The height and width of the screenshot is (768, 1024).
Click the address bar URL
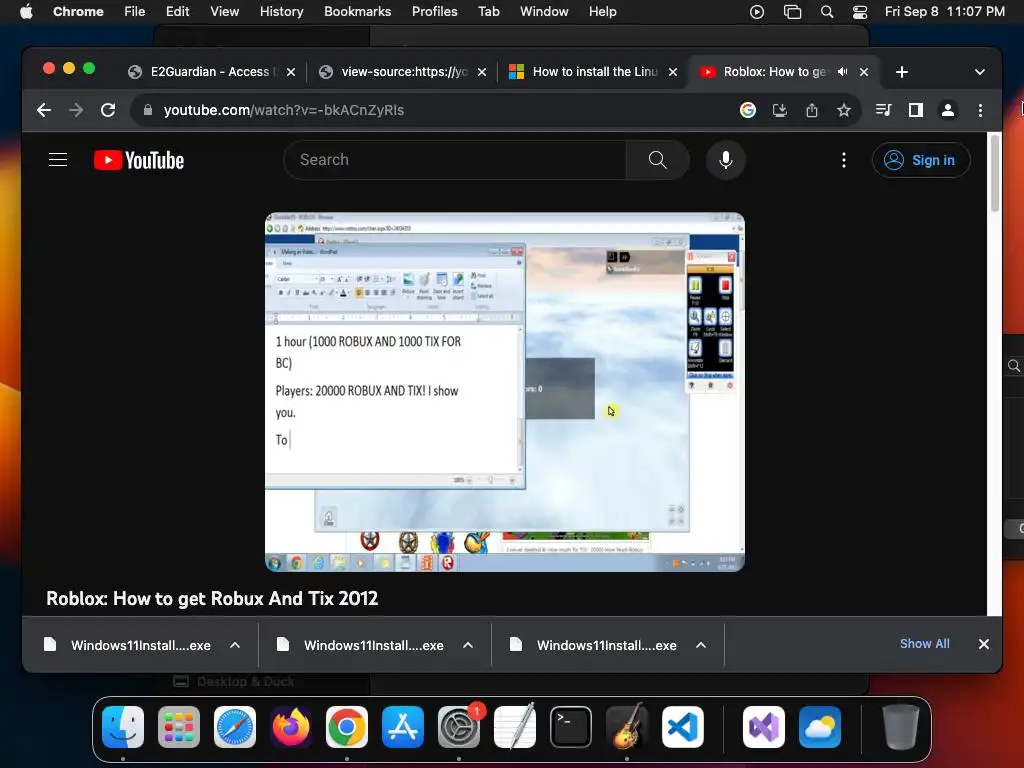pos(284,110)
